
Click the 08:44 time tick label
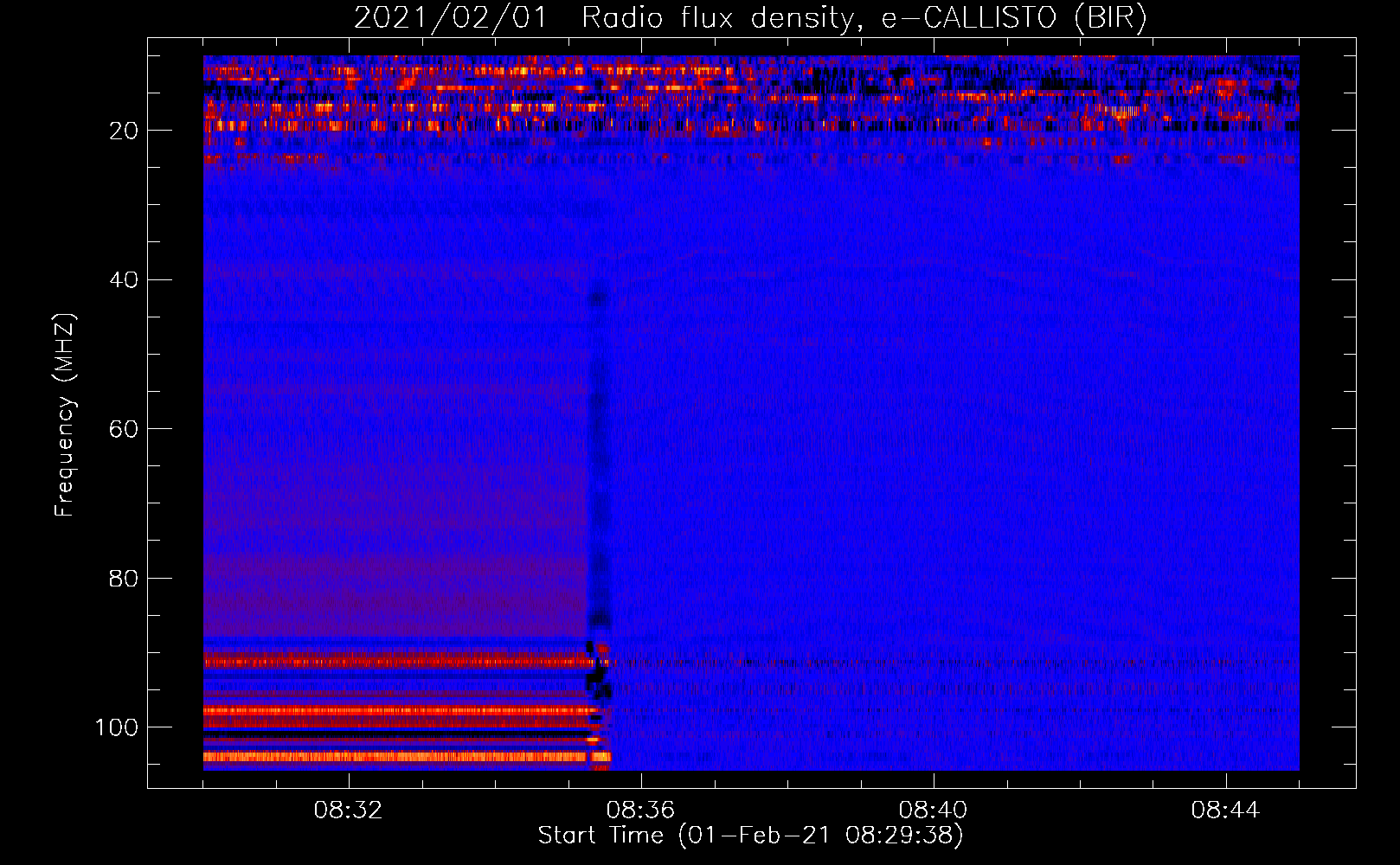coord(1225,811)
